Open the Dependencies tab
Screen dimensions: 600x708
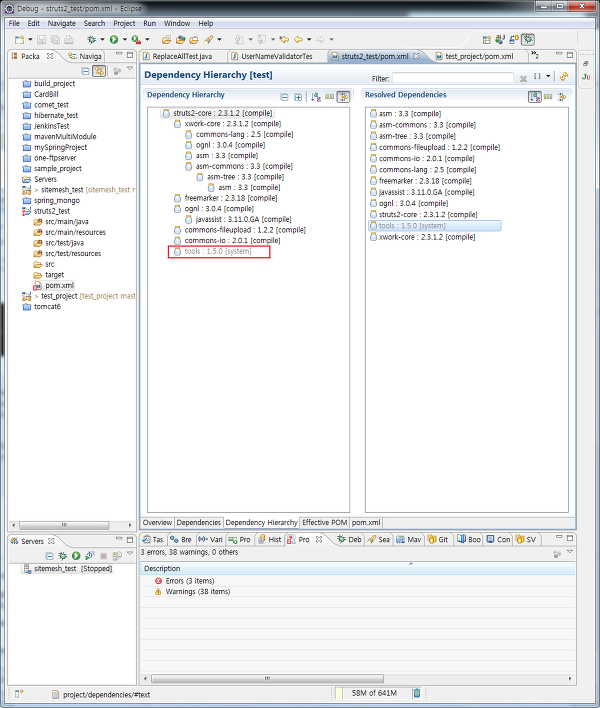pyautogui.click(x=199, y=522)
